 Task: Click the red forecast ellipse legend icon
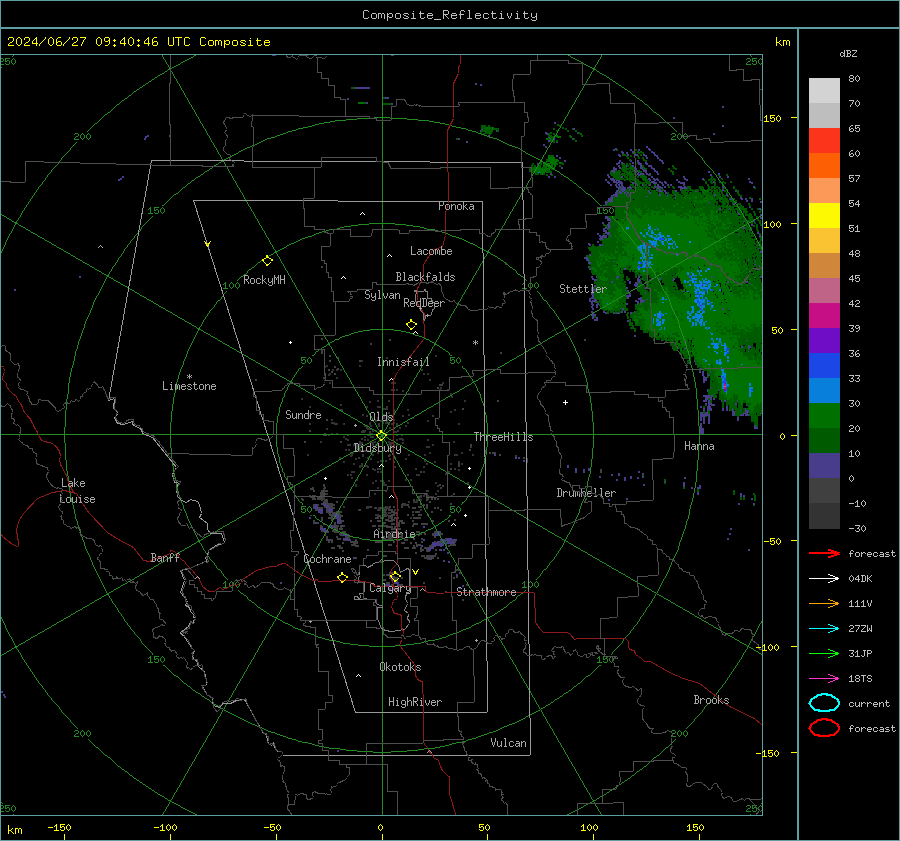824,728
